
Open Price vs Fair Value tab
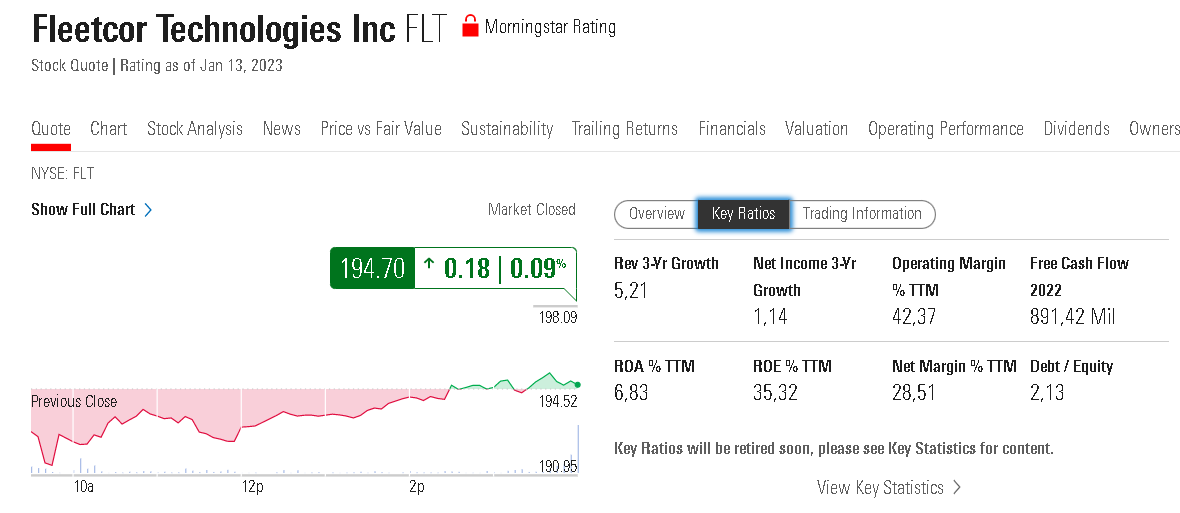381,129
